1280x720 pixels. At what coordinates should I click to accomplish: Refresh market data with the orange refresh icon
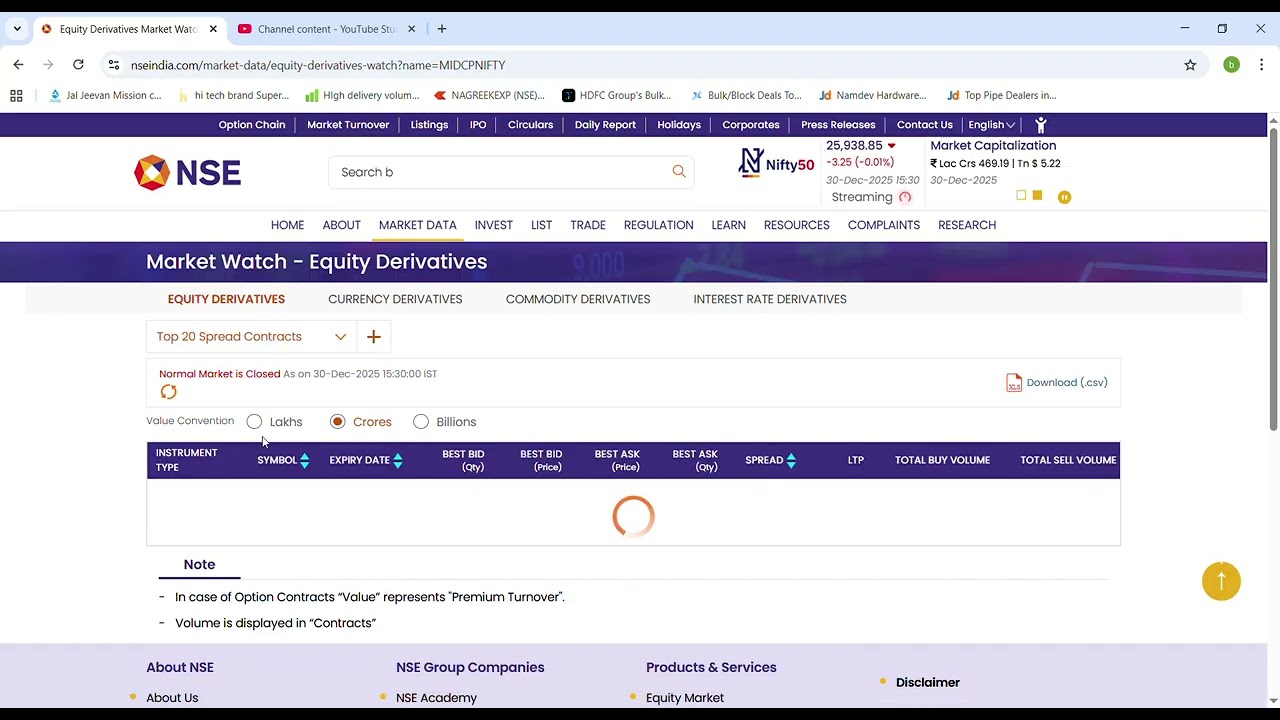(x=168, y=392)
